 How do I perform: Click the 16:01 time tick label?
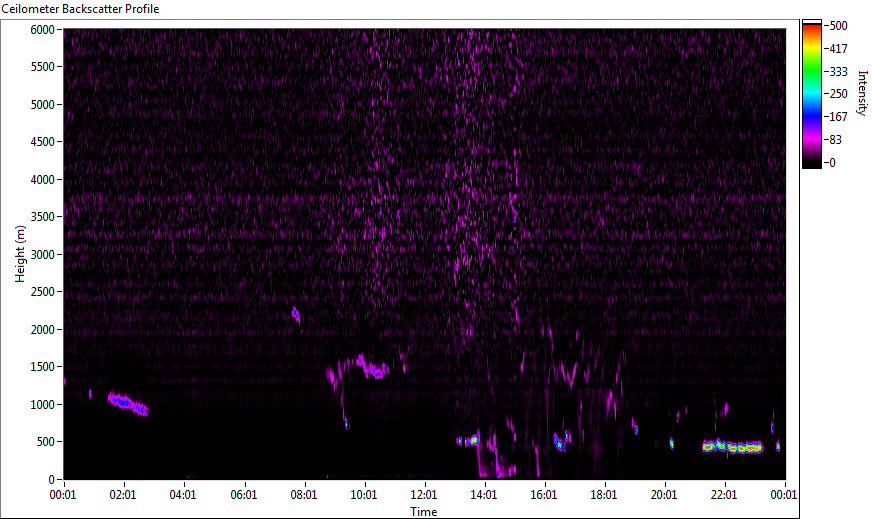click(544, 494)
